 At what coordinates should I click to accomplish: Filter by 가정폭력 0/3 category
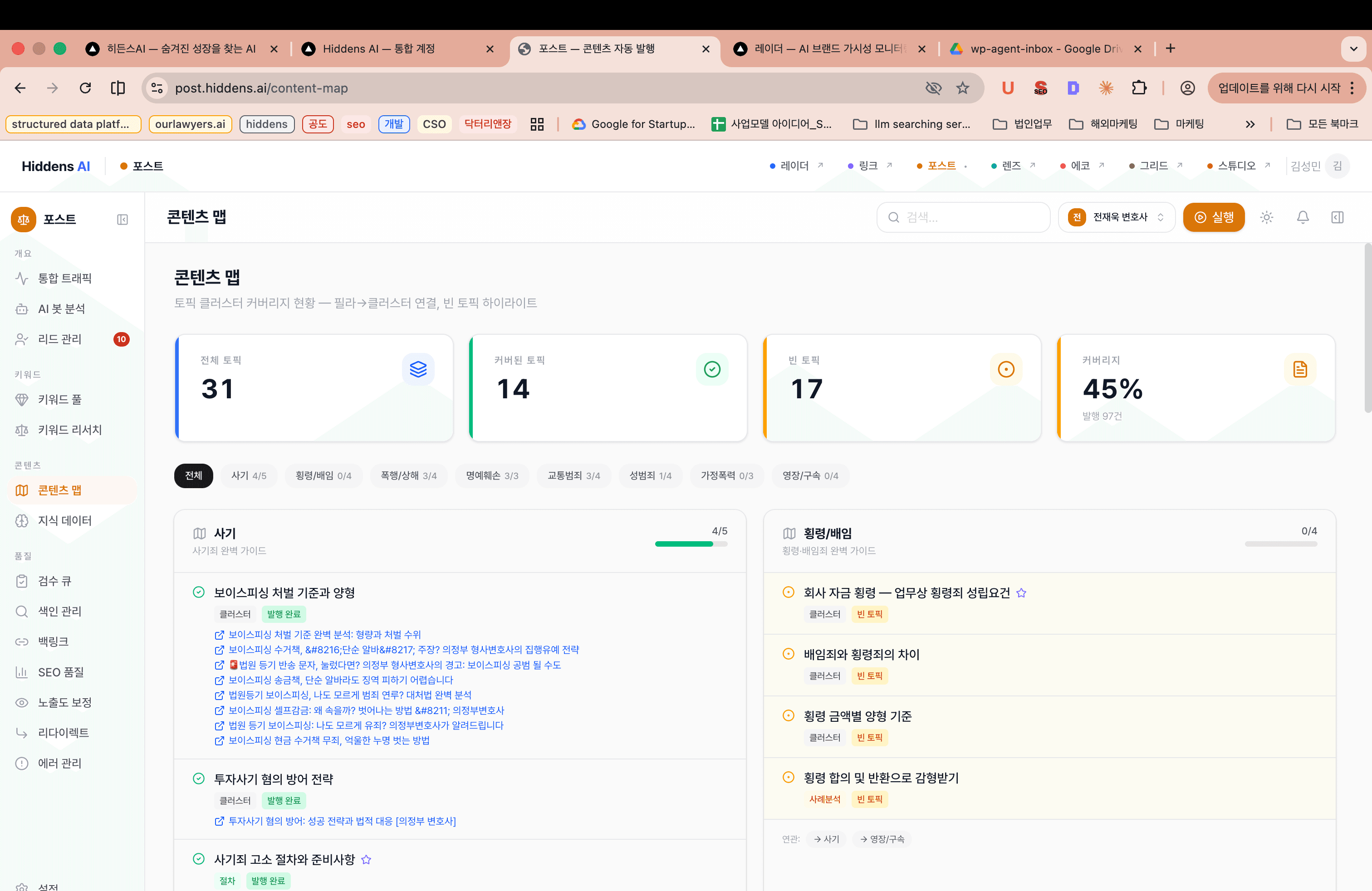[x=727, y=475]
